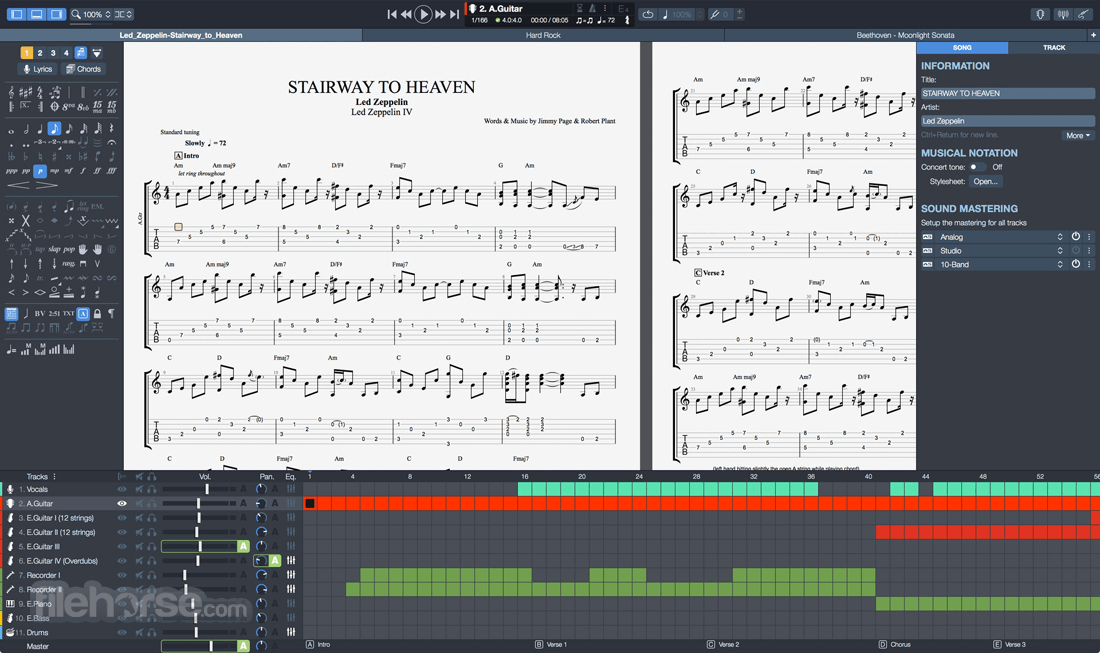Image resolution: width=1100 pixels, height=653 pixels.
Task: Open the display layout selector dropdown
Action: point(124,14)
